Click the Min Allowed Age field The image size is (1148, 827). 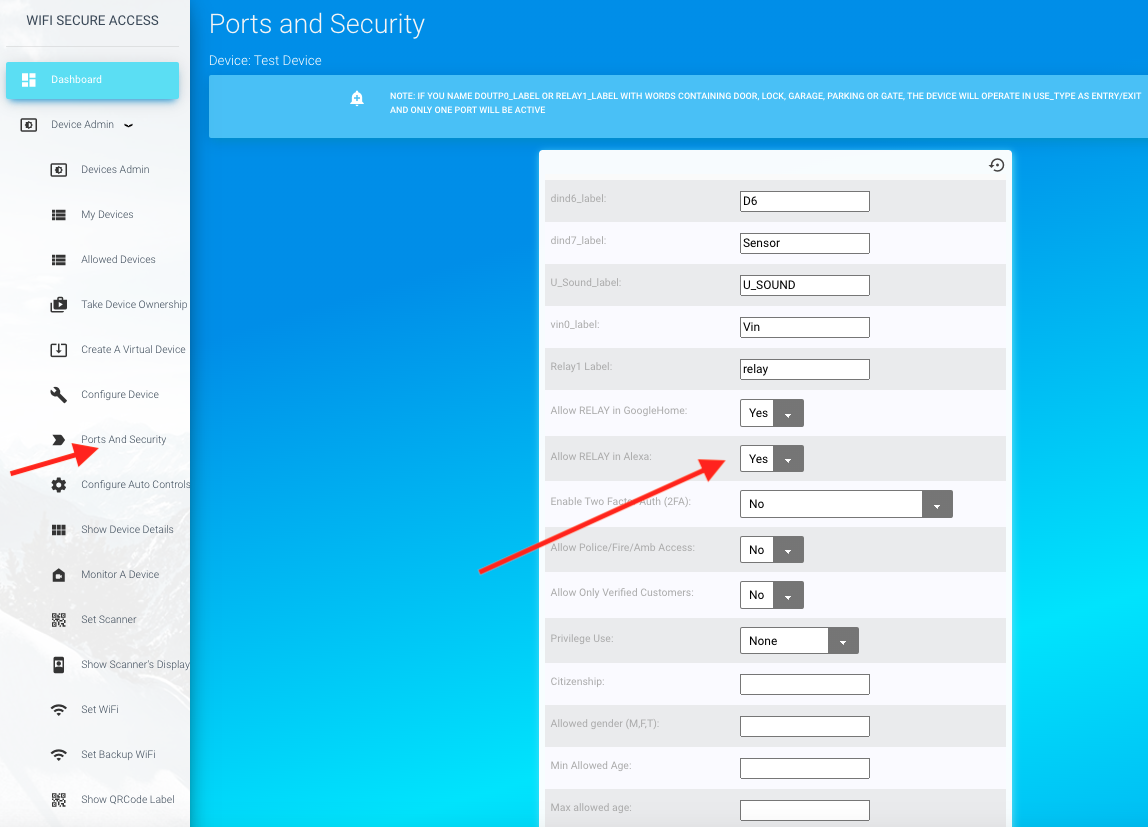tap(805, 768)
